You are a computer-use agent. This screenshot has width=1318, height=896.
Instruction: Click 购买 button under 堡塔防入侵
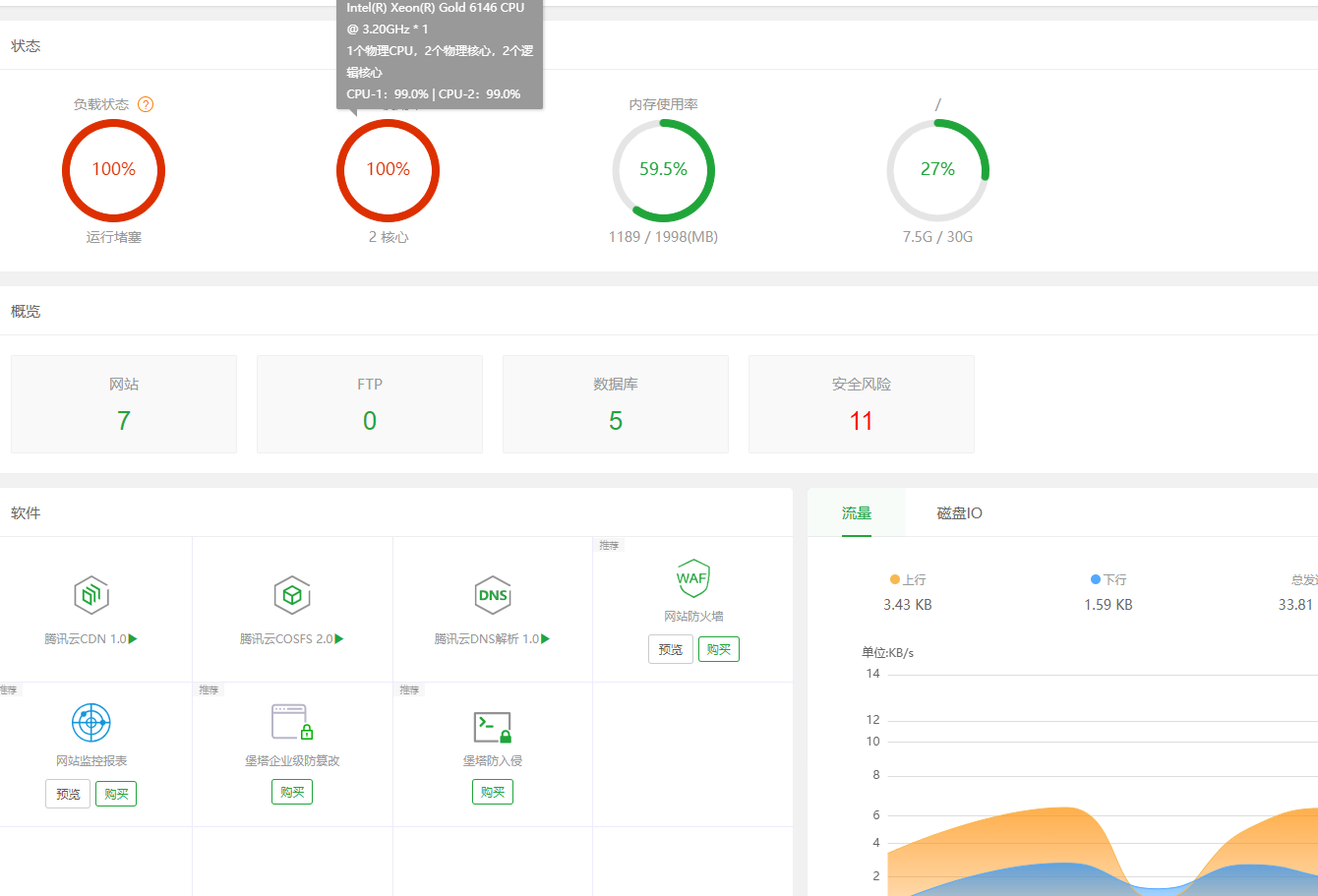pyautogui.click(x=493, y=792)
